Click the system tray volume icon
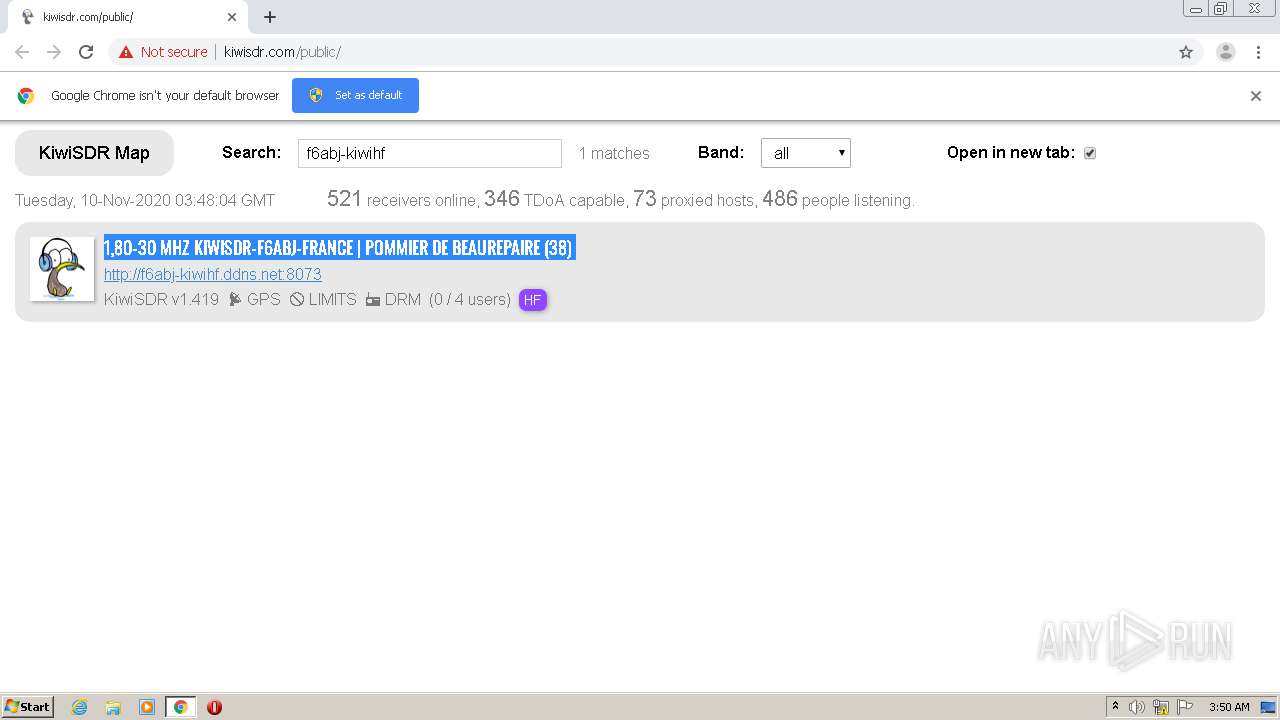Viewport: 1280px width, 720px height. (1137, 707)
